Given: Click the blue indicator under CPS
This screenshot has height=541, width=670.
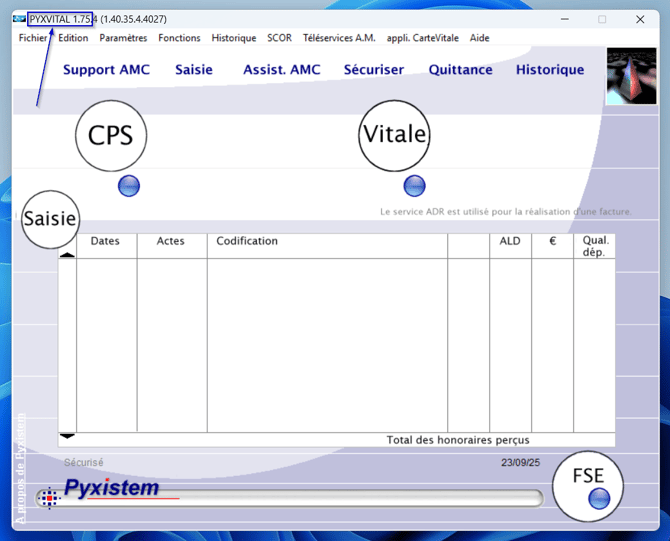Looking at the screenshot, I should (129, 186).
